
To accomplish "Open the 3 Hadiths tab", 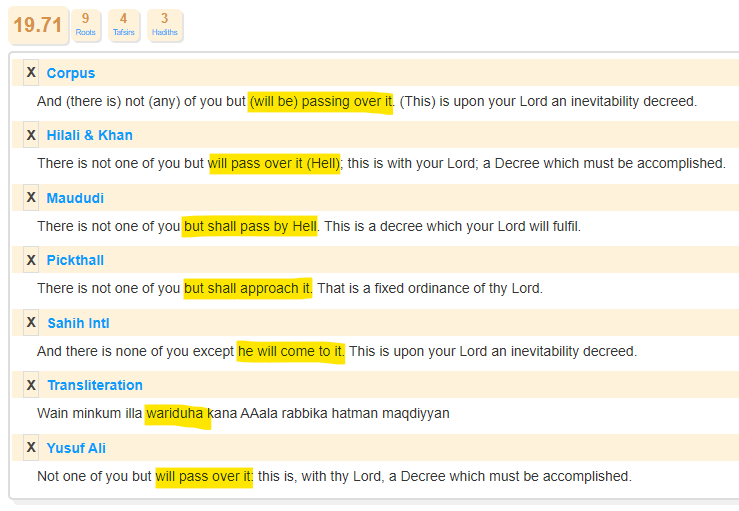I will click(x=164, y=25).
